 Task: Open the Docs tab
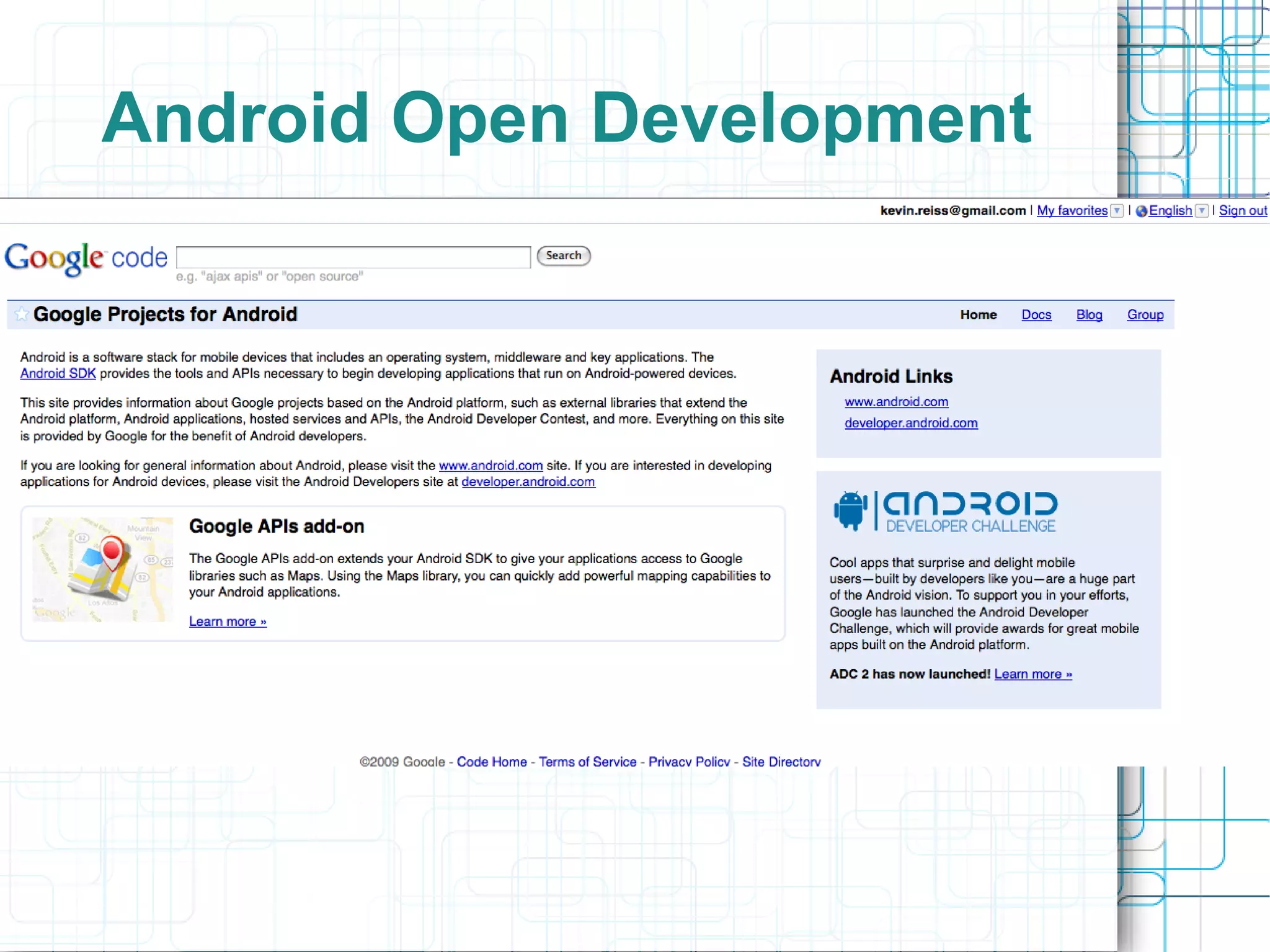[x=1036, y=314]
